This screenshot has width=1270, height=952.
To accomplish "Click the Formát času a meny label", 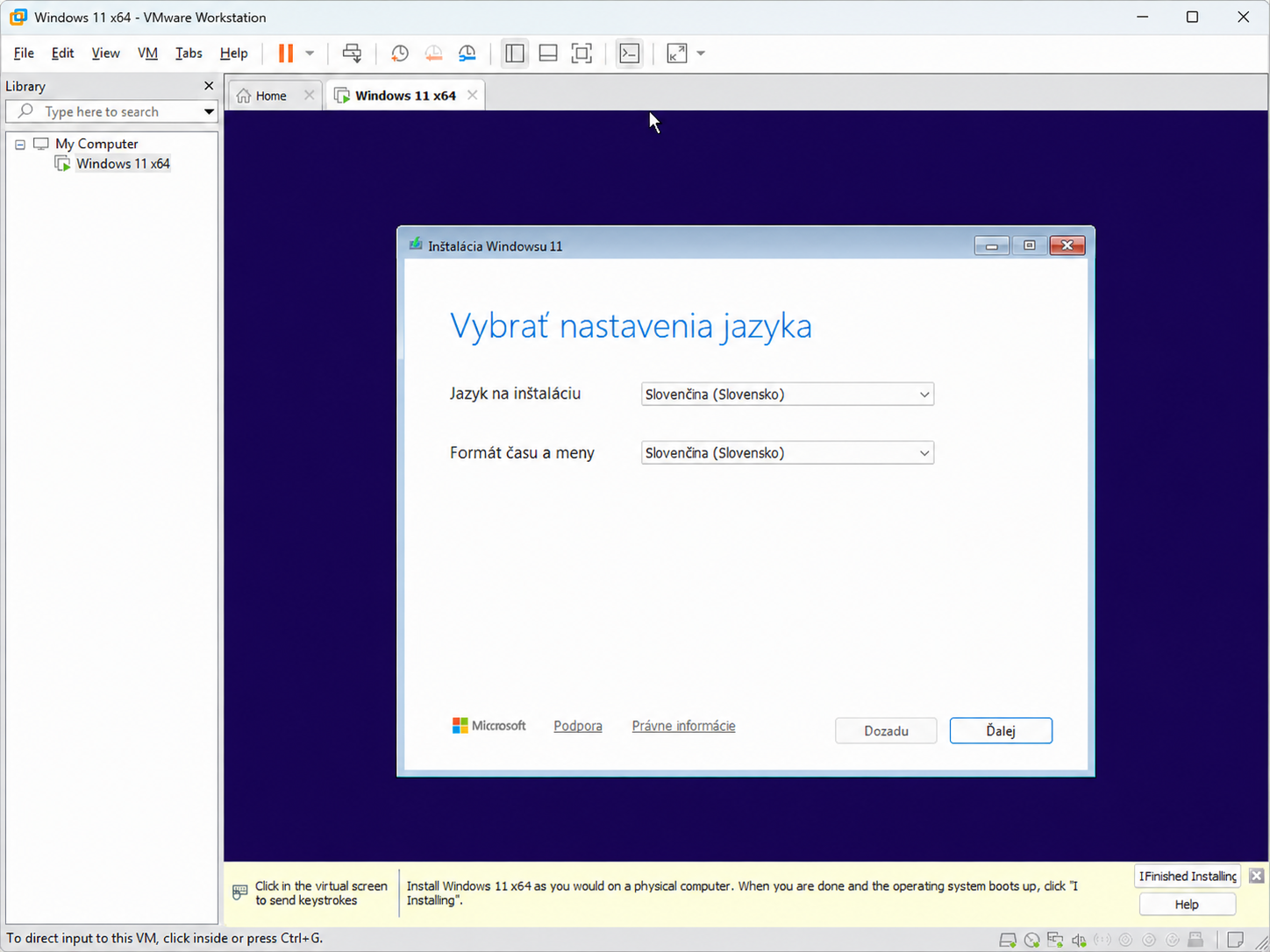I will [522, 453].
